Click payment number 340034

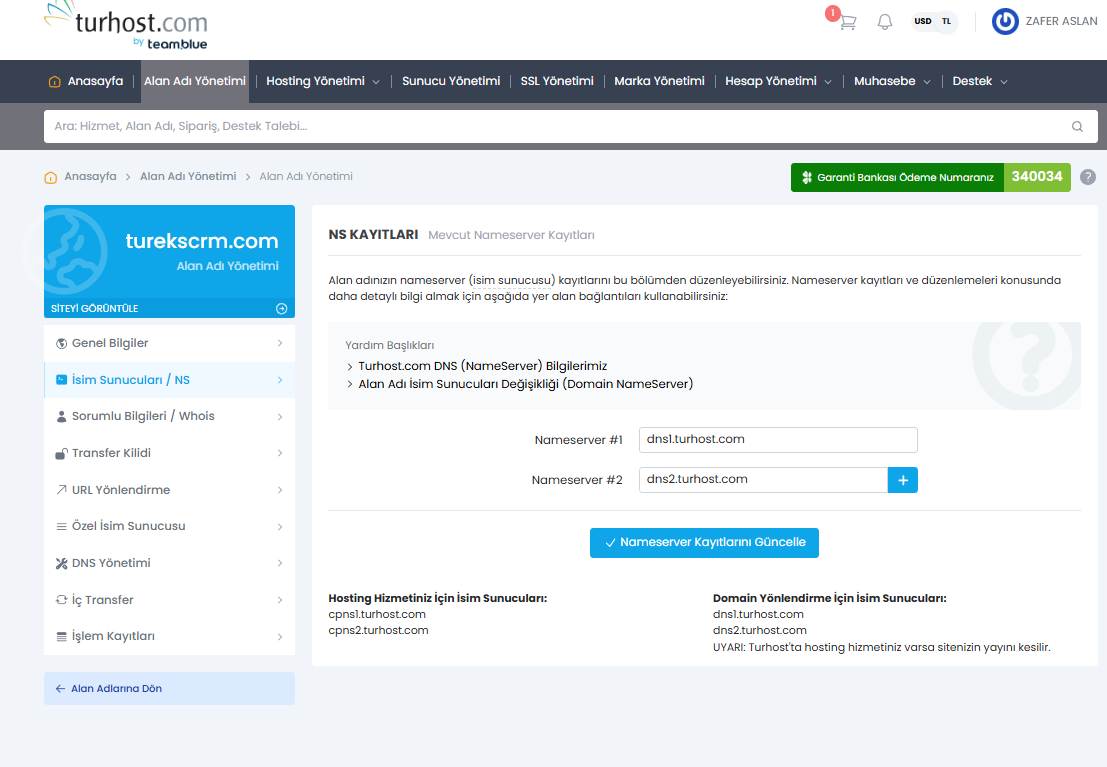pos(1036,177)
